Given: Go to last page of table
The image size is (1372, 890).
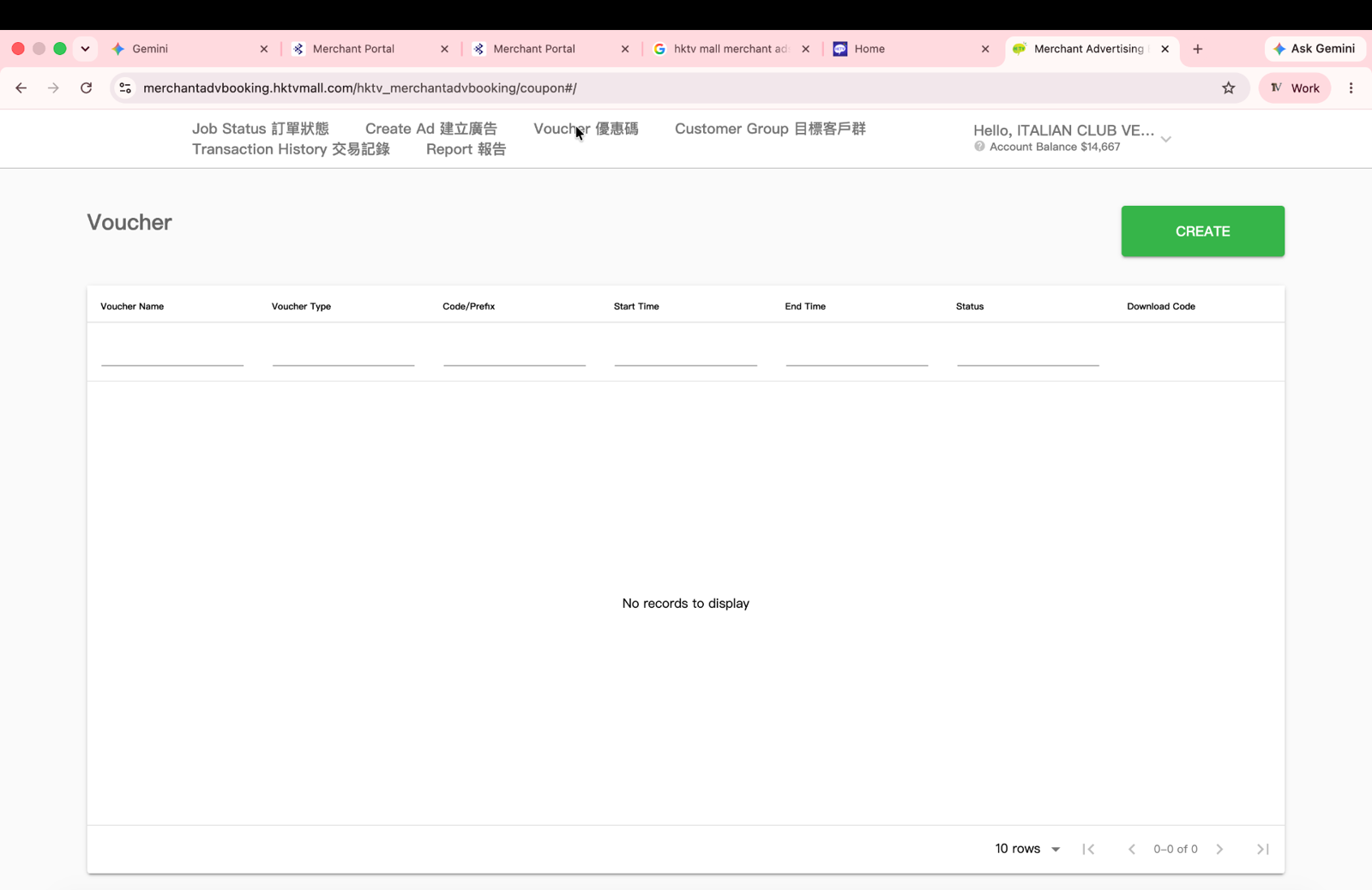Looking at the screenshot, I should pyautogui.click(x=1262, y=849).
